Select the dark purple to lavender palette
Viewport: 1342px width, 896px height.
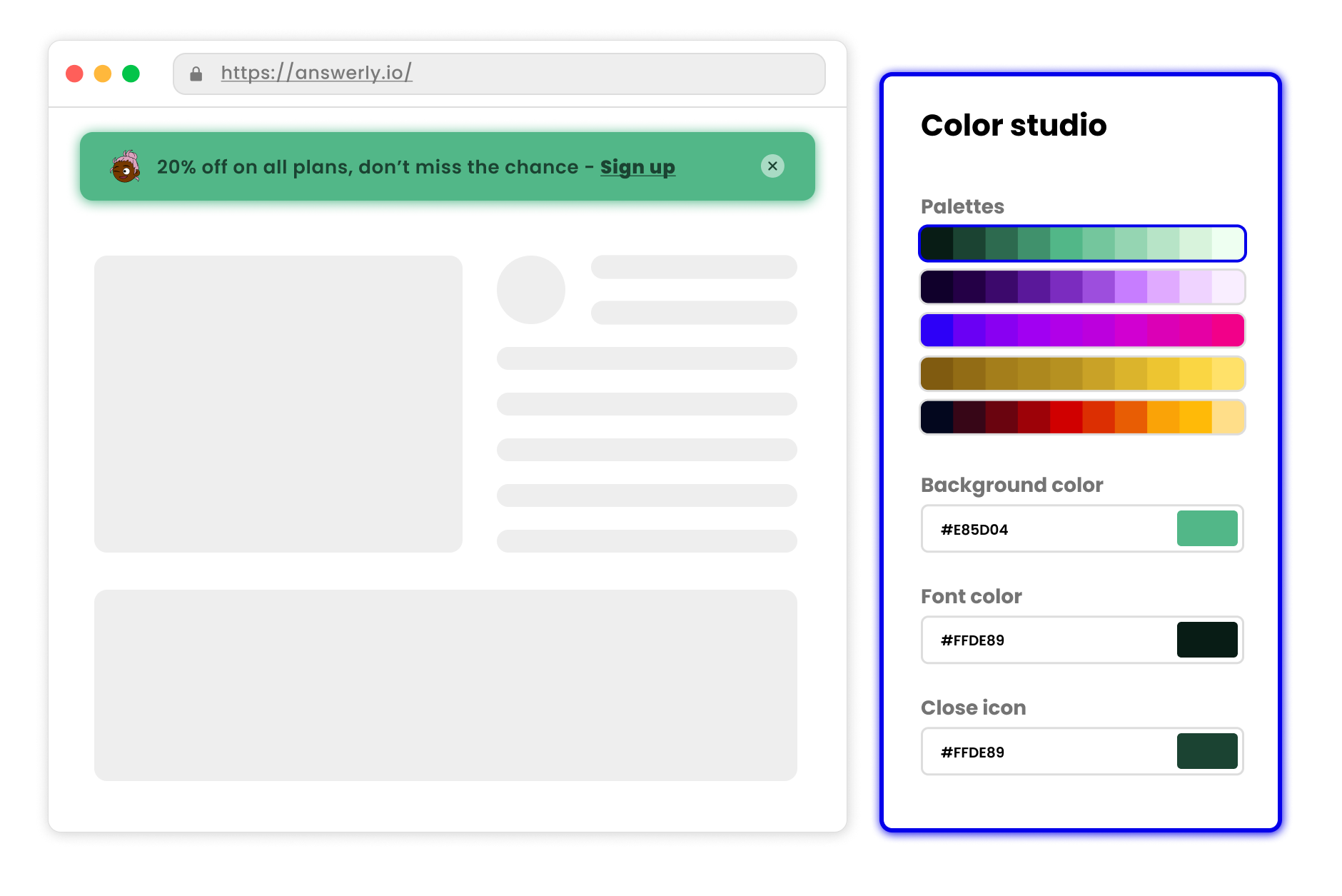coord(1081,287)
